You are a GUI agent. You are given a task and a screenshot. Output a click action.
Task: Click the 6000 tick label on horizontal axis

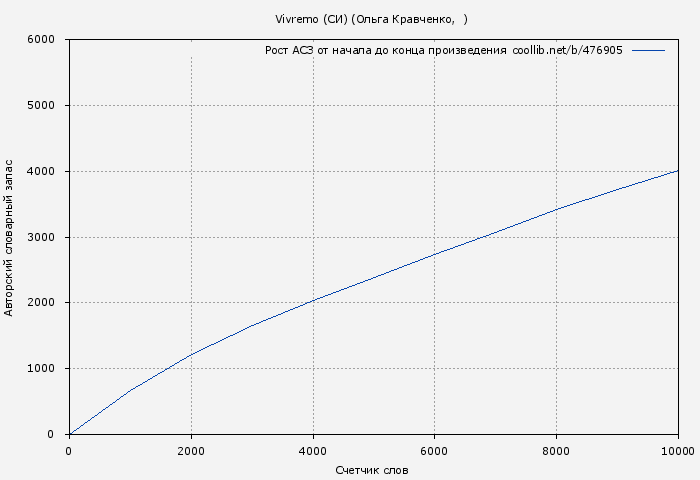(x=433, y=451)
